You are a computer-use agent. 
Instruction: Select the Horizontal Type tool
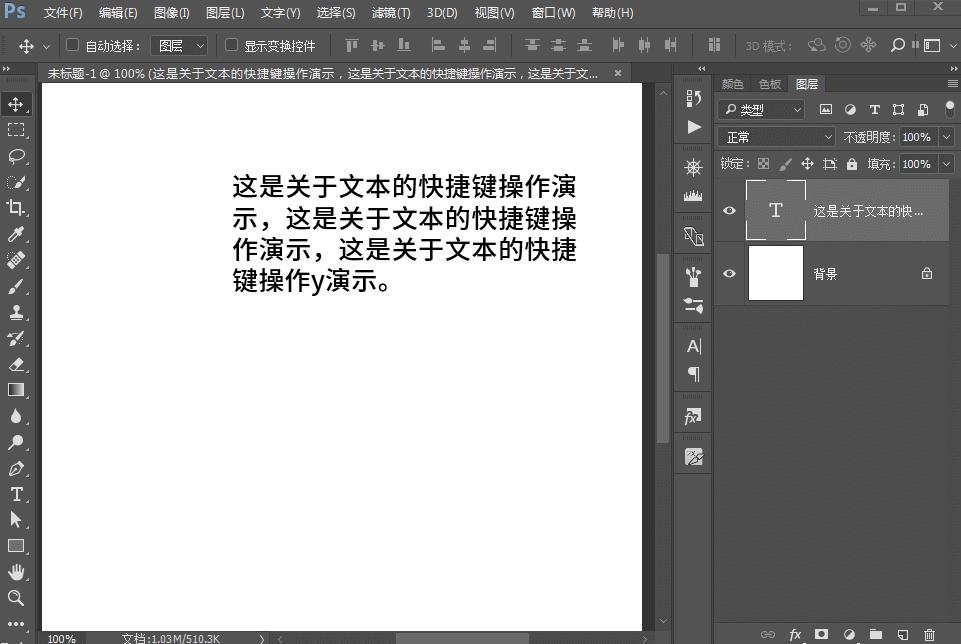pos(16,494)
